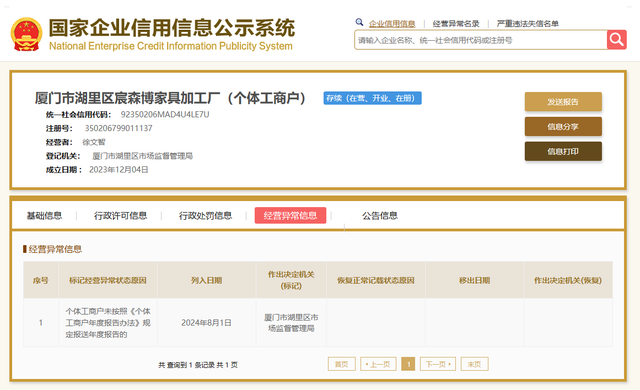Screen dimensions: 640x390
Task: Click the 下一页 next page button
Action: [x=438, y=364]
